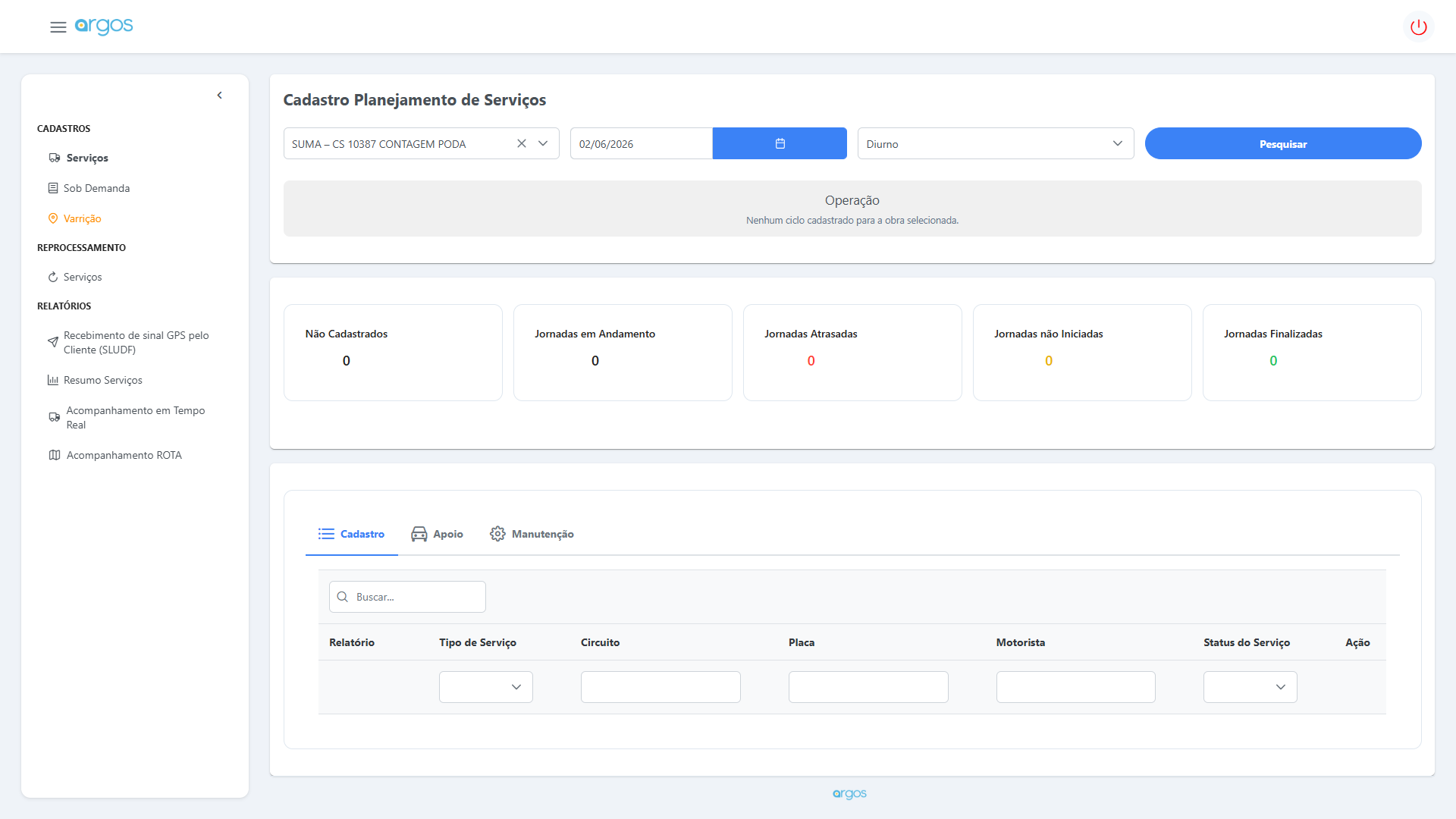Open Acompanhamento em Tempo Real

tap(136, 417)
